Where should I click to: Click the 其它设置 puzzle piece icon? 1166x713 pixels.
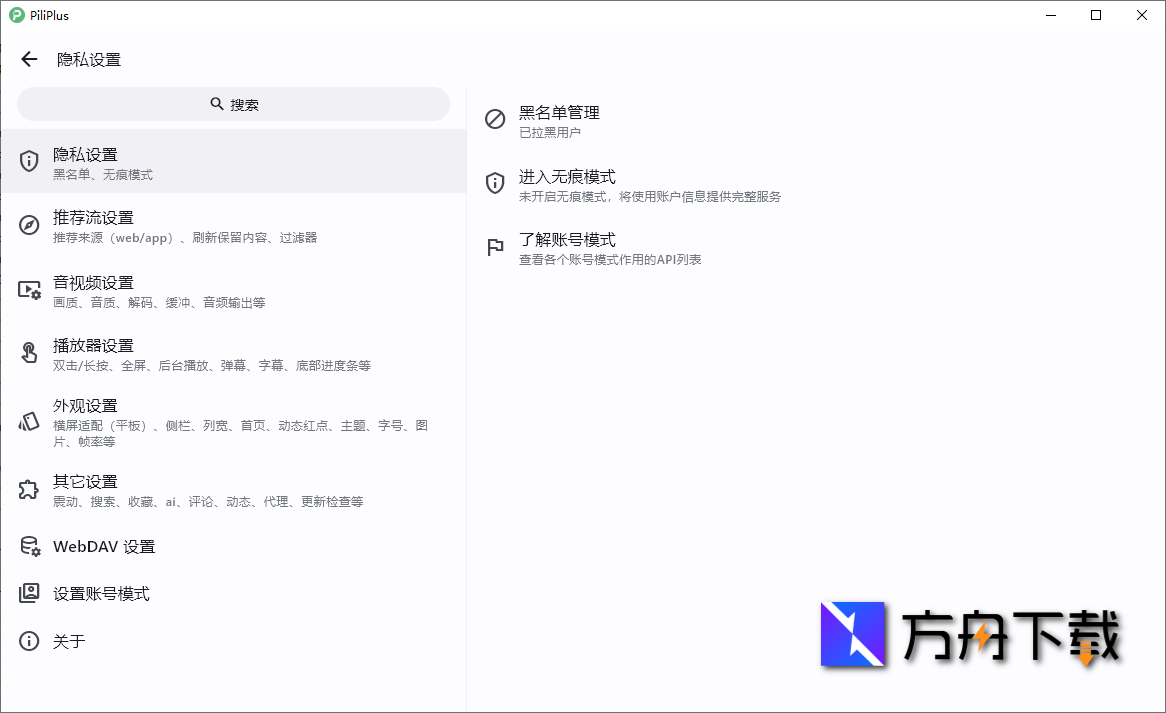[x=29, y=488]
